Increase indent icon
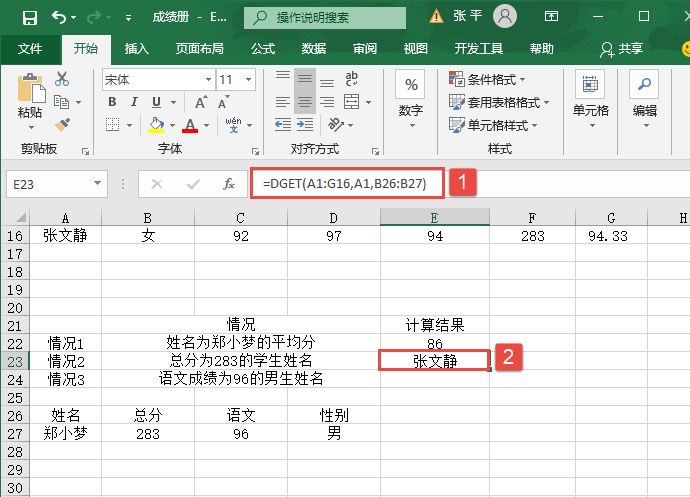 click(305, 125)
